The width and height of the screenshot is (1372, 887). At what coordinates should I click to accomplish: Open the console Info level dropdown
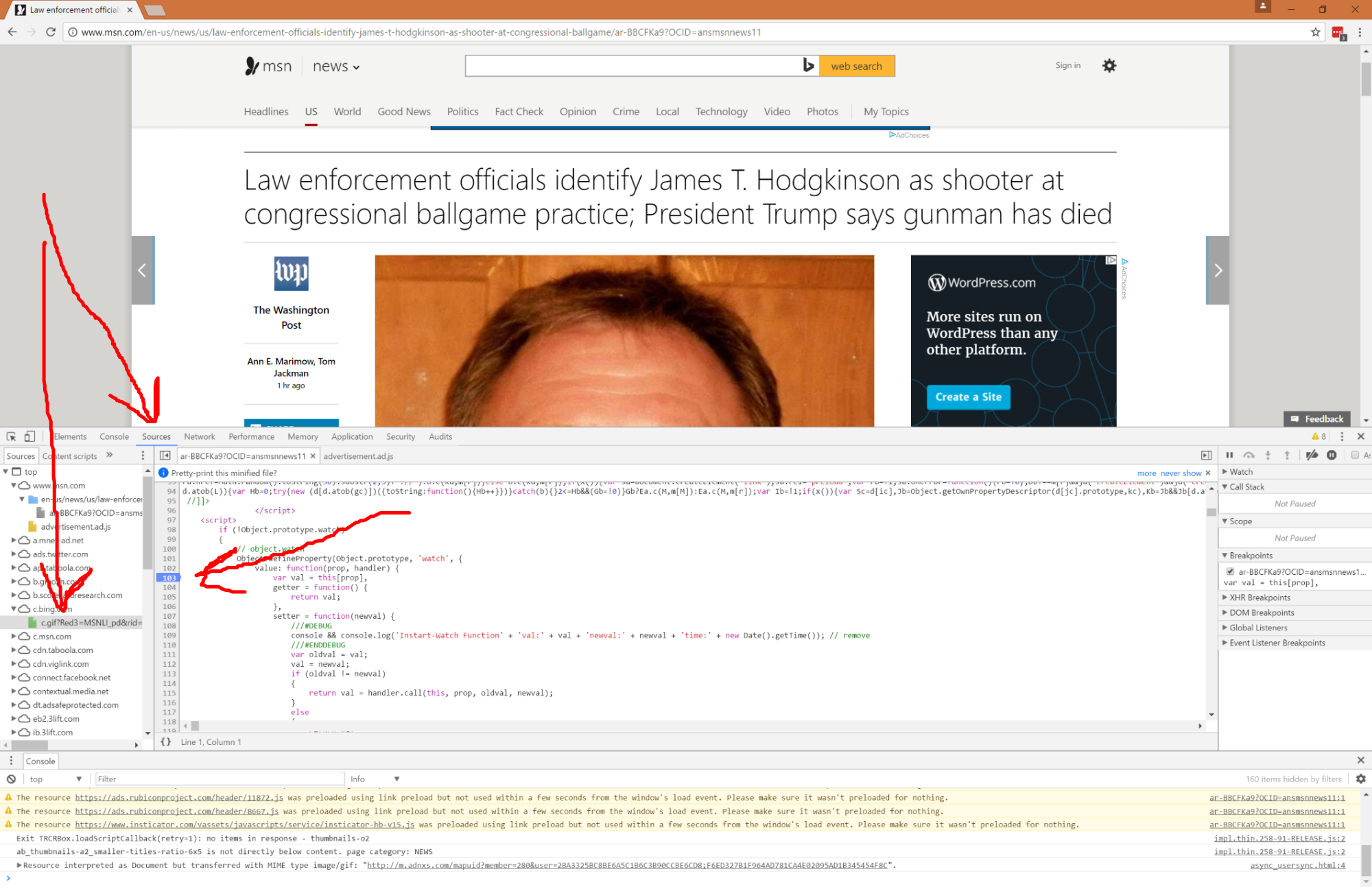coord(375,779)
